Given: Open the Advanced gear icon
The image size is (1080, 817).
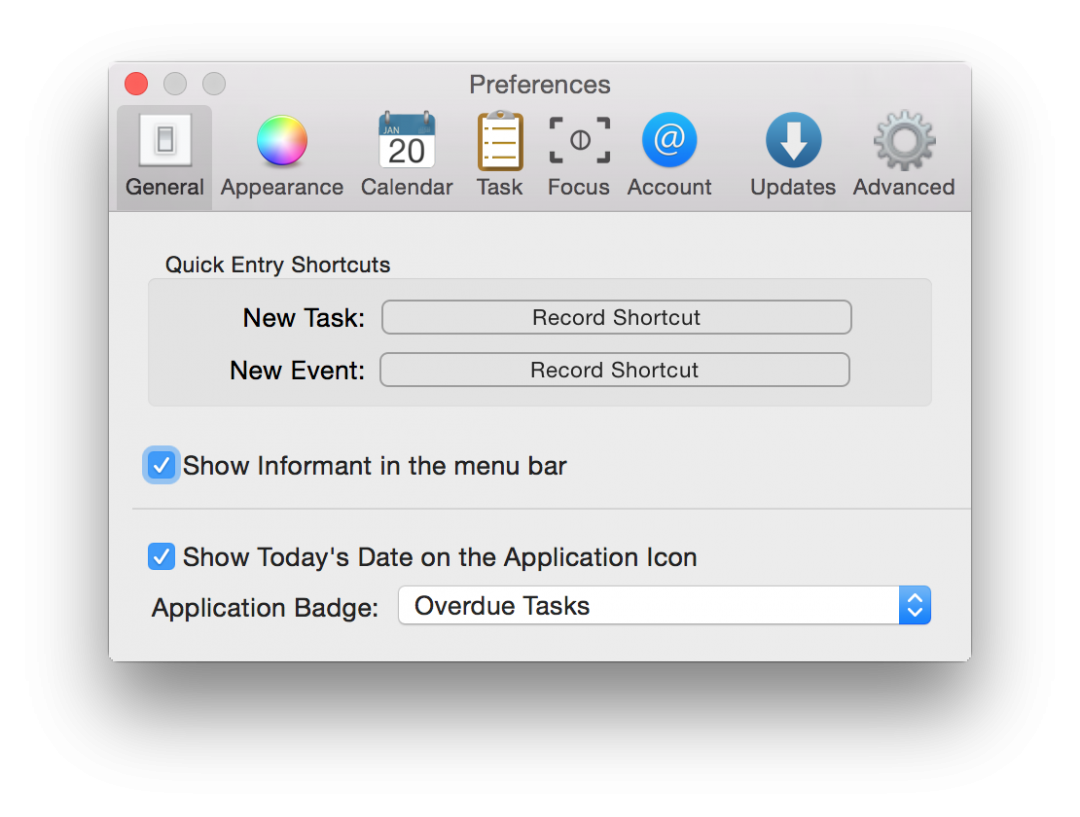Looking at the screenshot, I should click(x=904, y=141).
